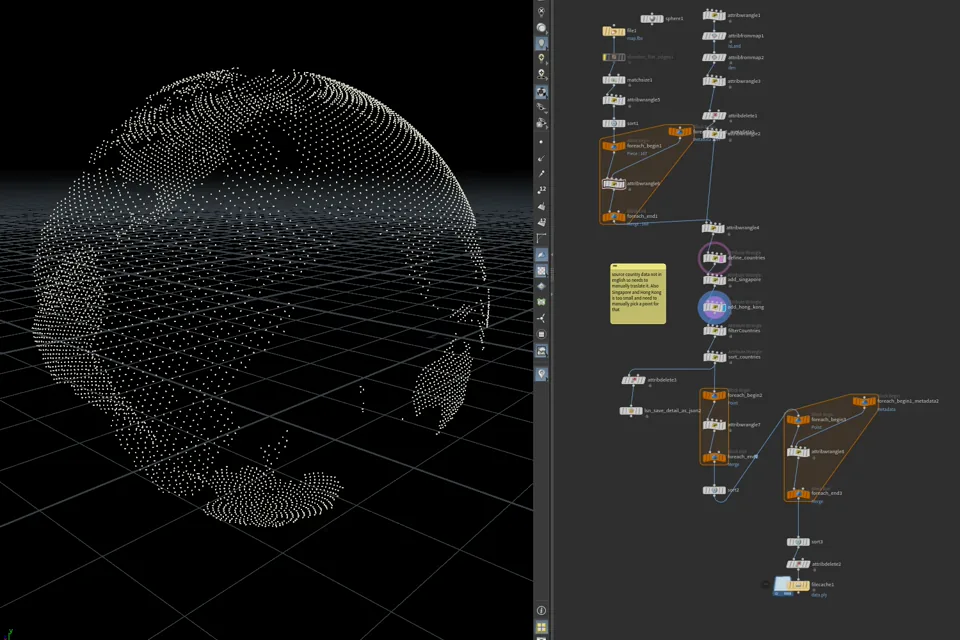Select the attribfrommap2 node
Screen dimensions: 960x640
point(714,58)
